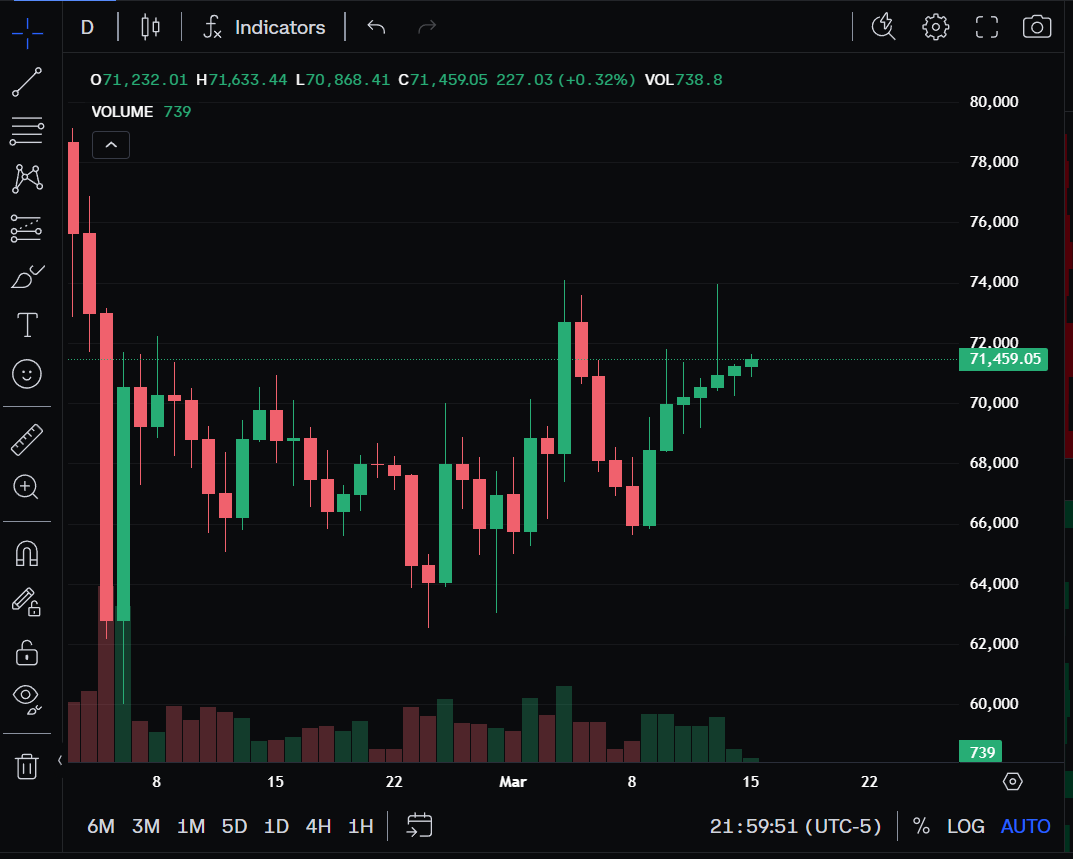Click the VOL738.8 readout

[684, 80]
